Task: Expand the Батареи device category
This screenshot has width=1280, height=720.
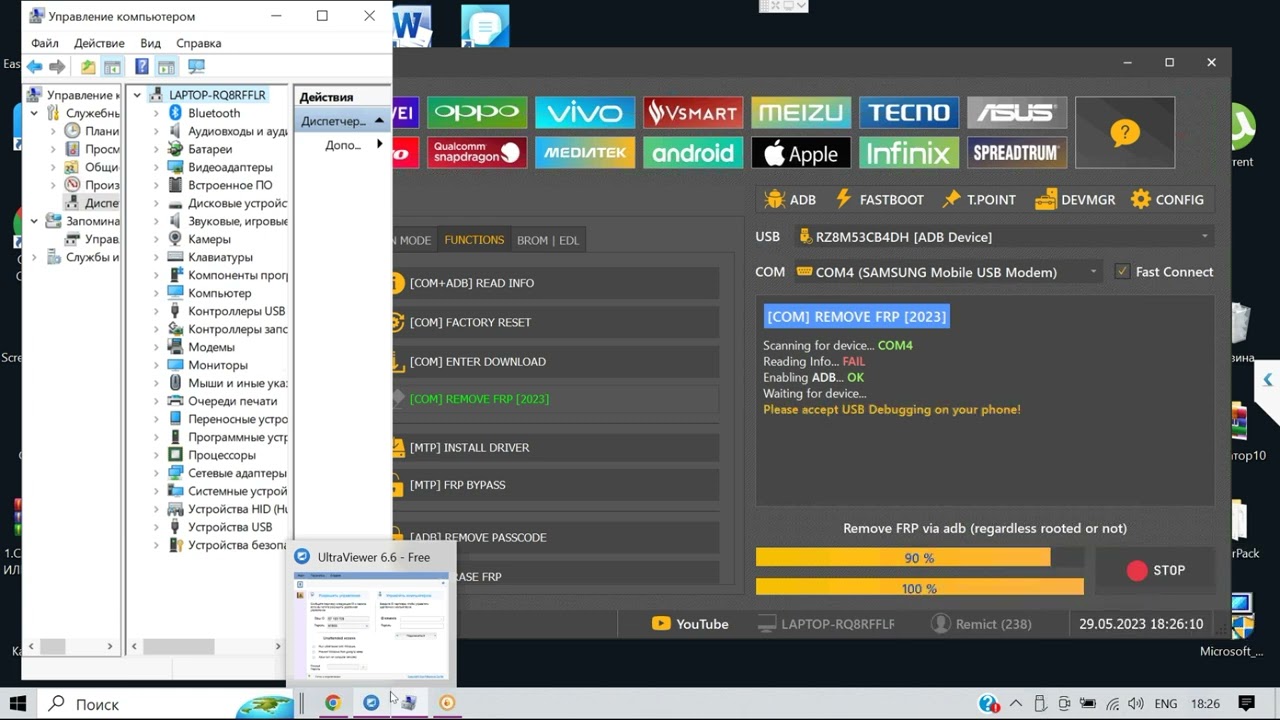Action: pos(156,149)
